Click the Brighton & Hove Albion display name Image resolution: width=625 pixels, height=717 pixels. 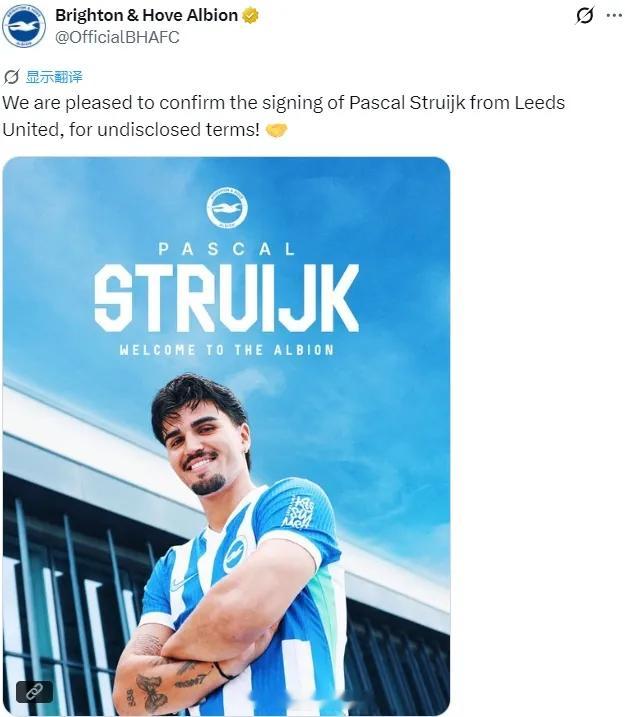coord(146,15)
